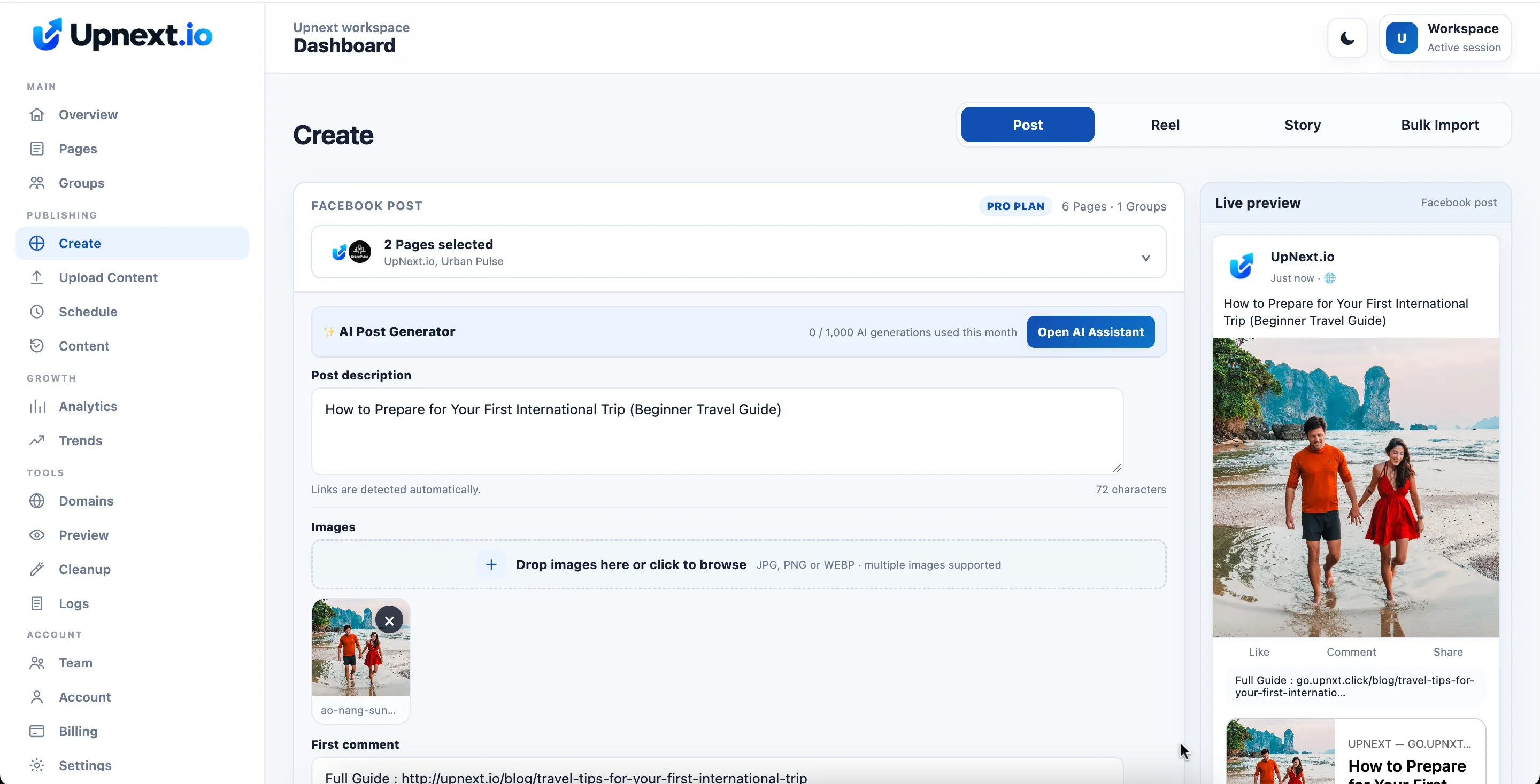Switch to the Reel tab
Viewport: 1540px width, 784px height.
point(1165,125)
